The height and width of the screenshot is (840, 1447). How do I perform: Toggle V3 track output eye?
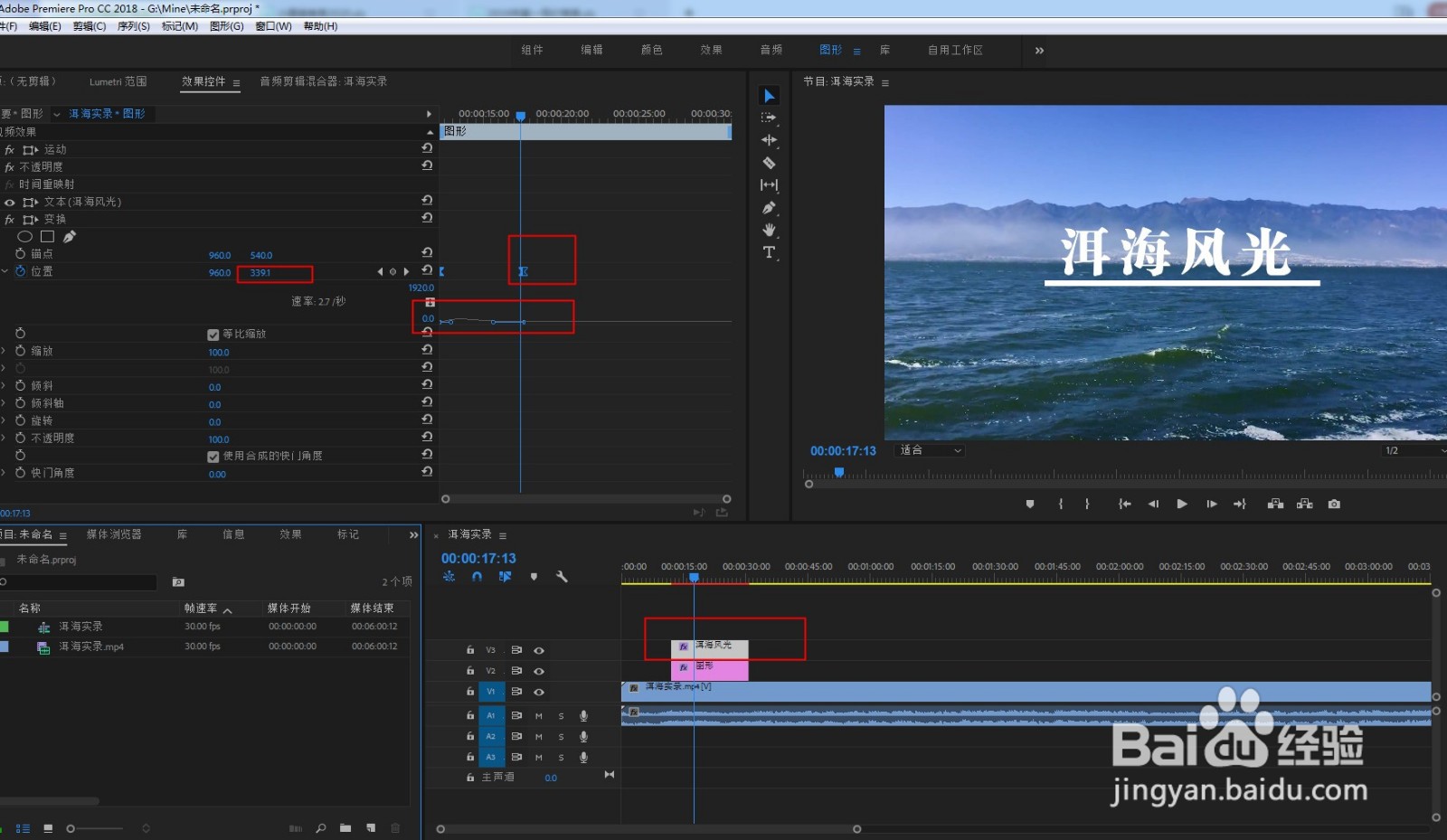coord(539,650)
